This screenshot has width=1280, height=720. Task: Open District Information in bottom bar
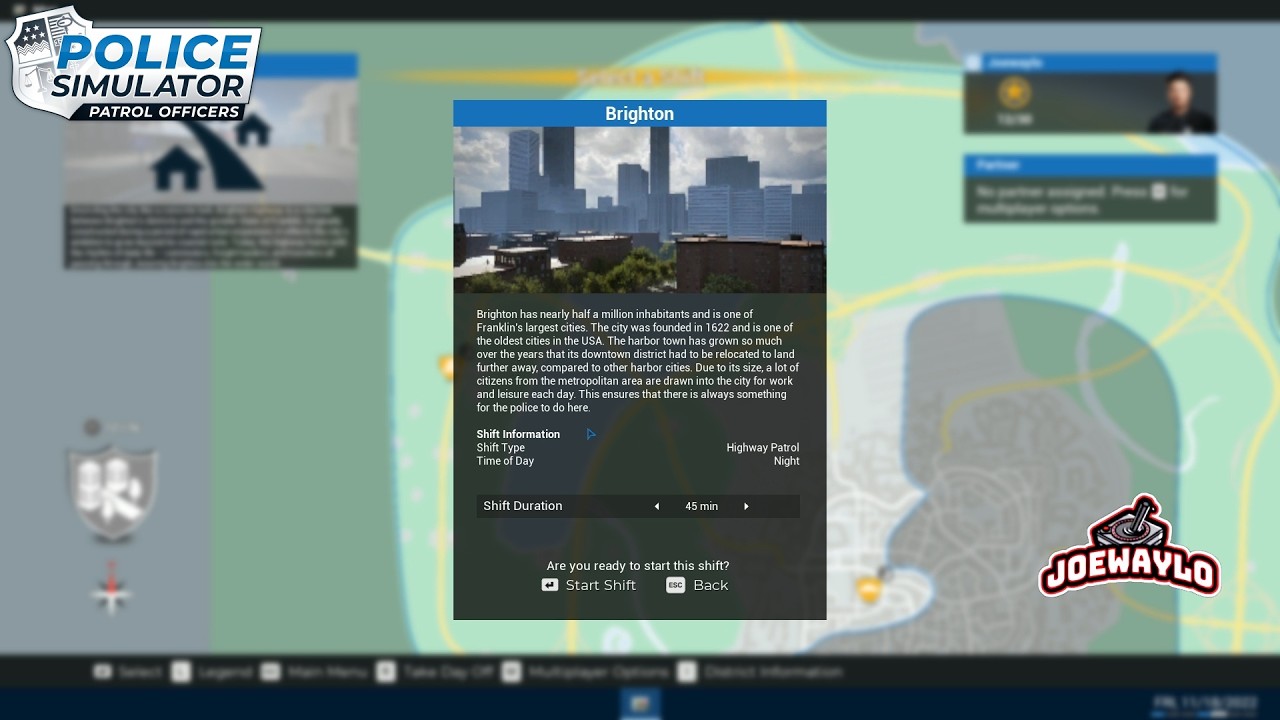tap(760, 672)
